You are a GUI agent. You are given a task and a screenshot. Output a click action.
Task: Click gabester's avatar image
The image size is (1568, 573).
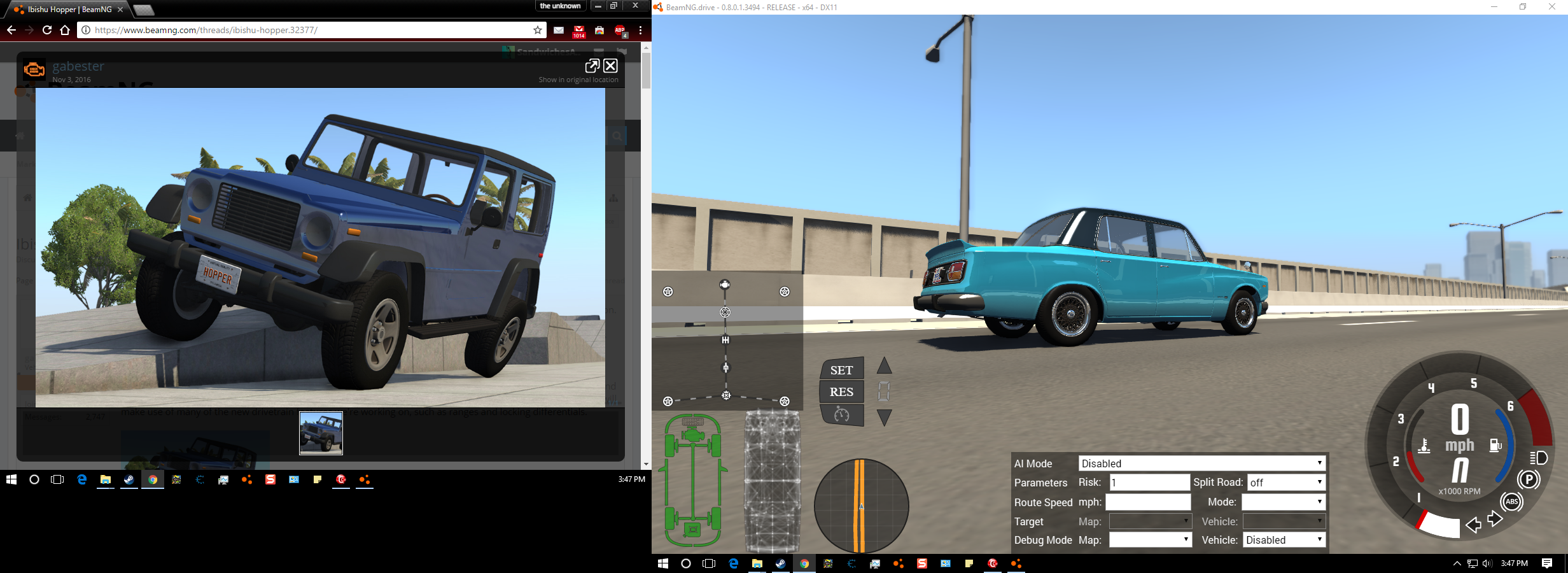click(34, 70)
